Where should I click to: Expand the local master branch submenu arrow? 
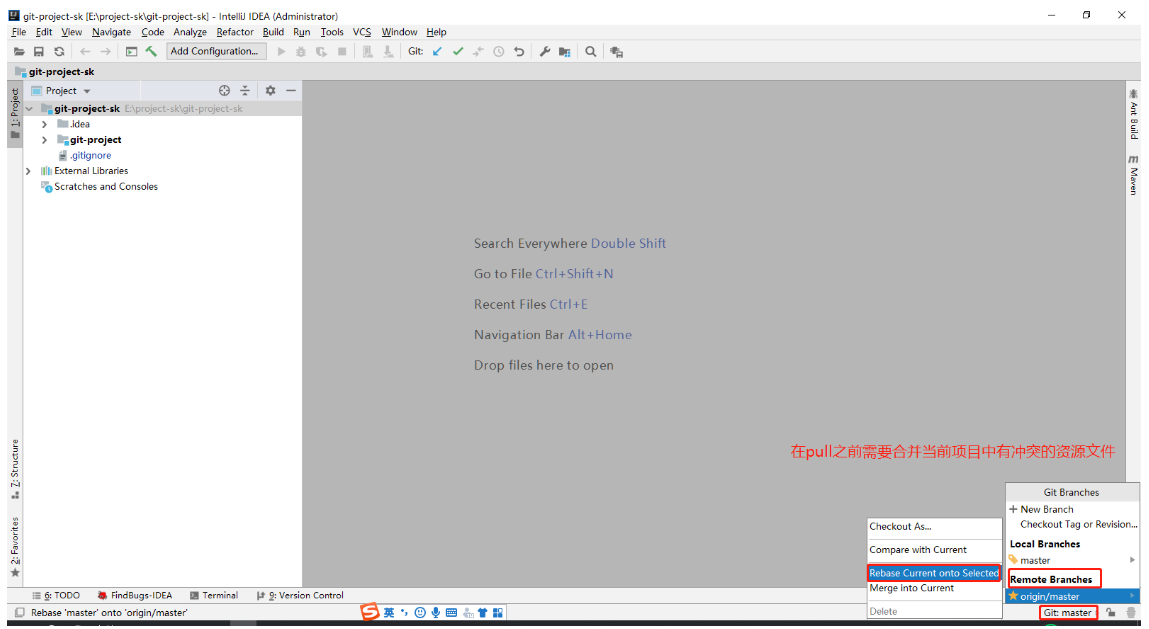(1132, 560)
